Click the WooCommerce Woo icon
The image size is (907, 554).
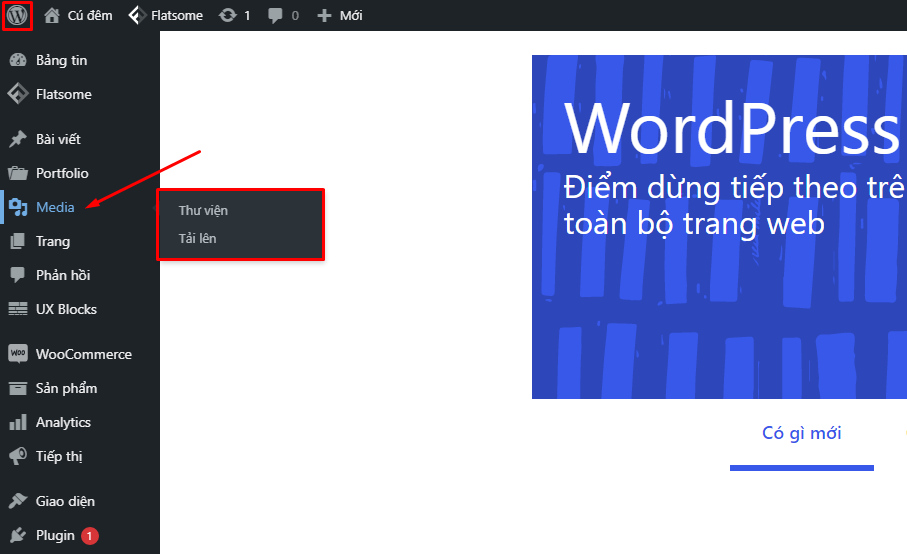pyautogui.click(x=18, y=353)
